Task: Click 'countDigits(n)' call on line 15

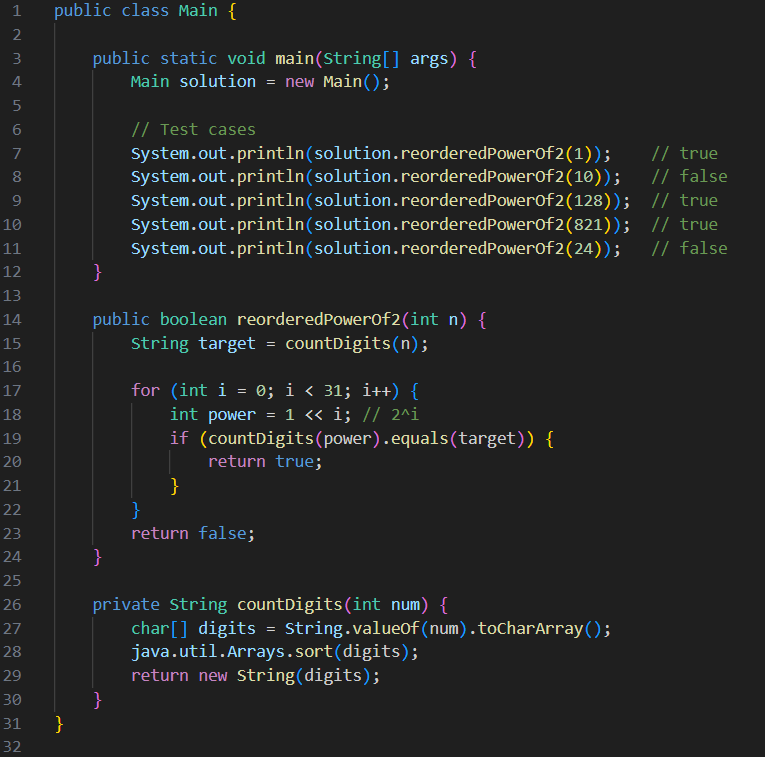Action: pos(352,344)
